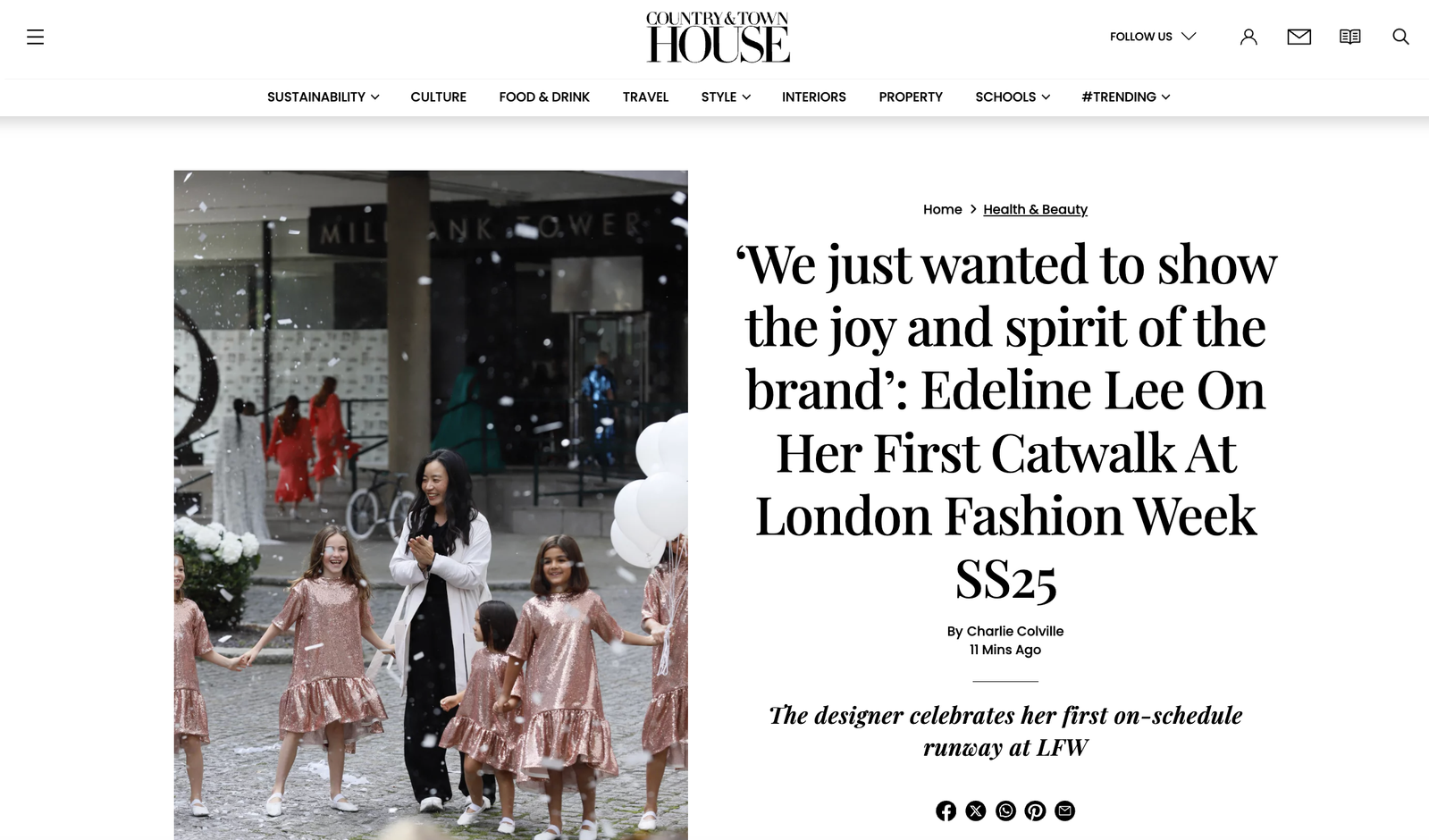Expand the Sustainability menu
Screen dimensions: 1429x840
[323, 97]
